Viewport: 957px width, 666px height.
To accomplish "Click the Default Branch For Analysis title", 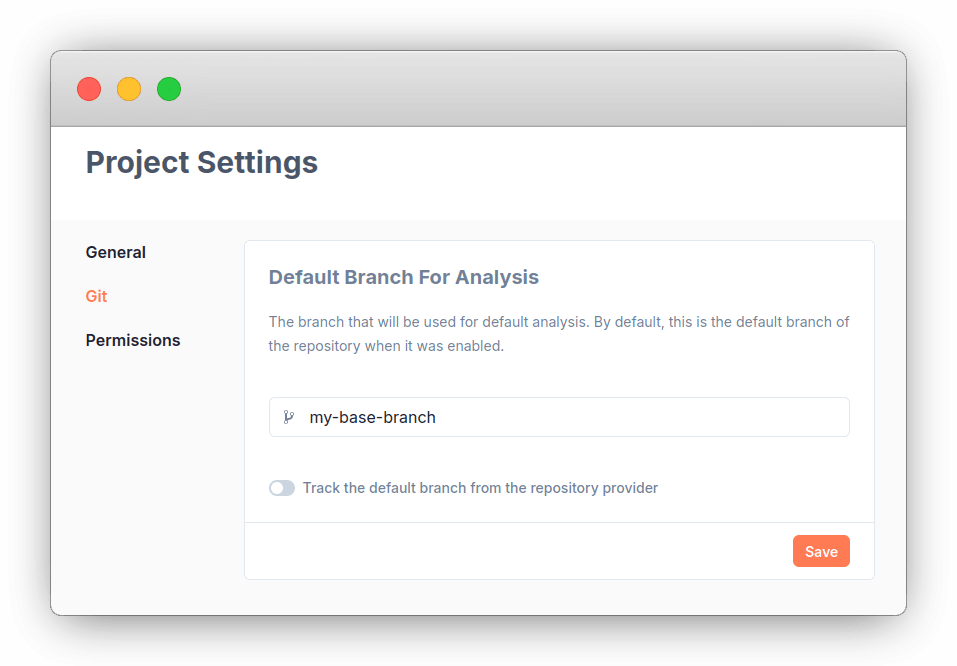I will click(x=403, y=277).
